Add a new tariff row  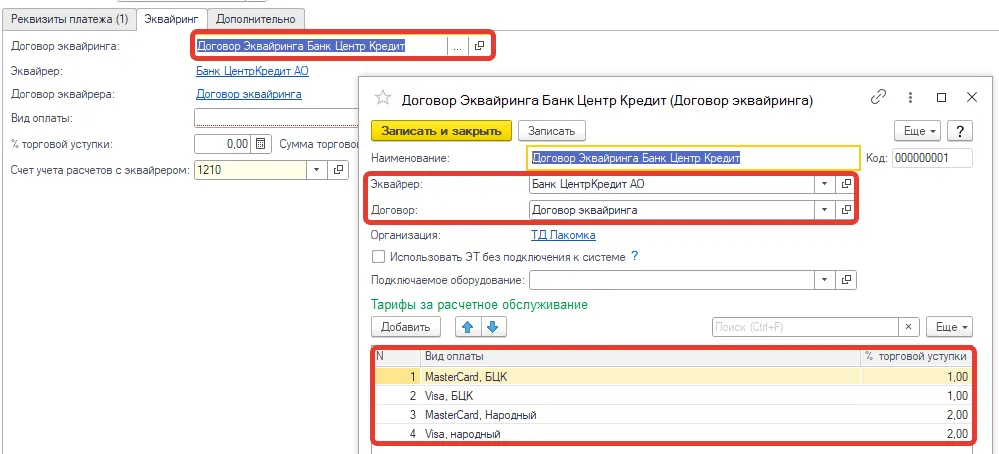[406, 327]
